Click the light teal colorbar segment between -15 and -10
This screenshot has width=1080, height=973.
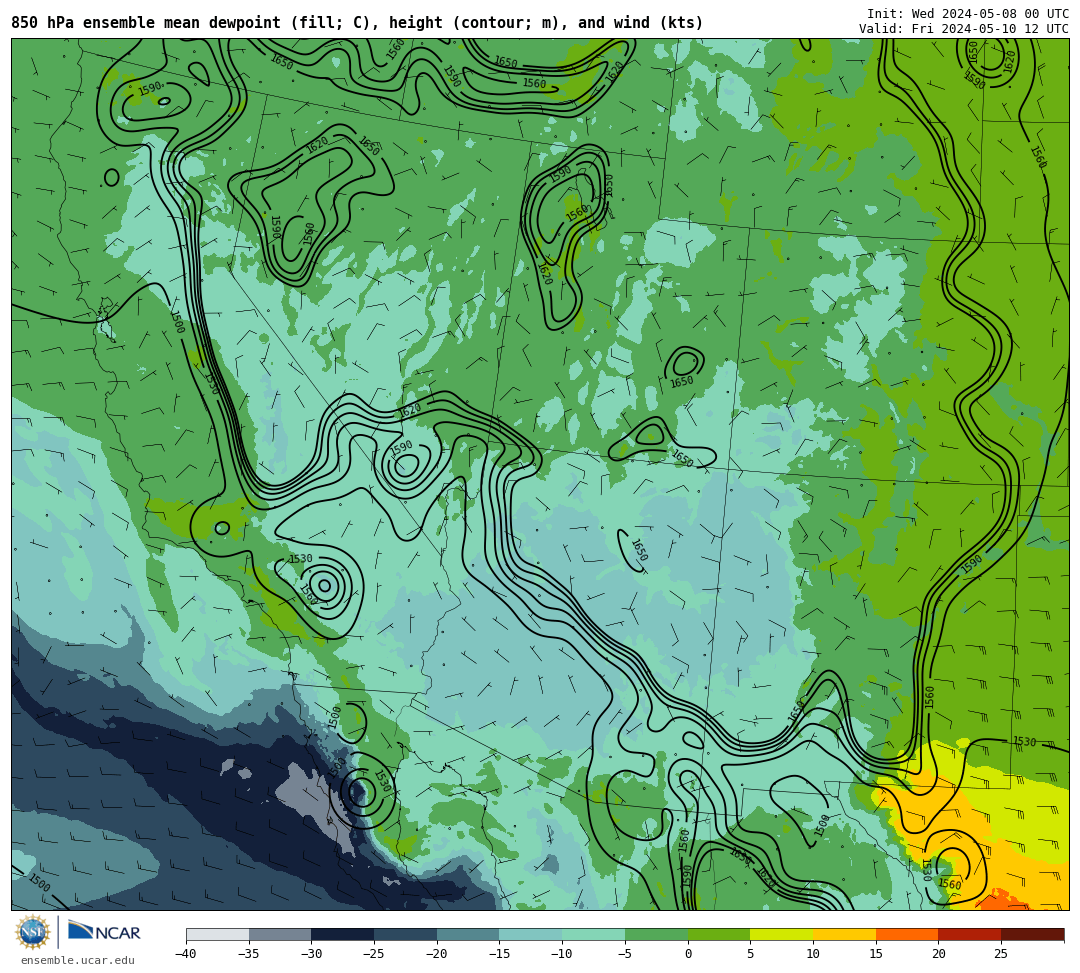531,934
